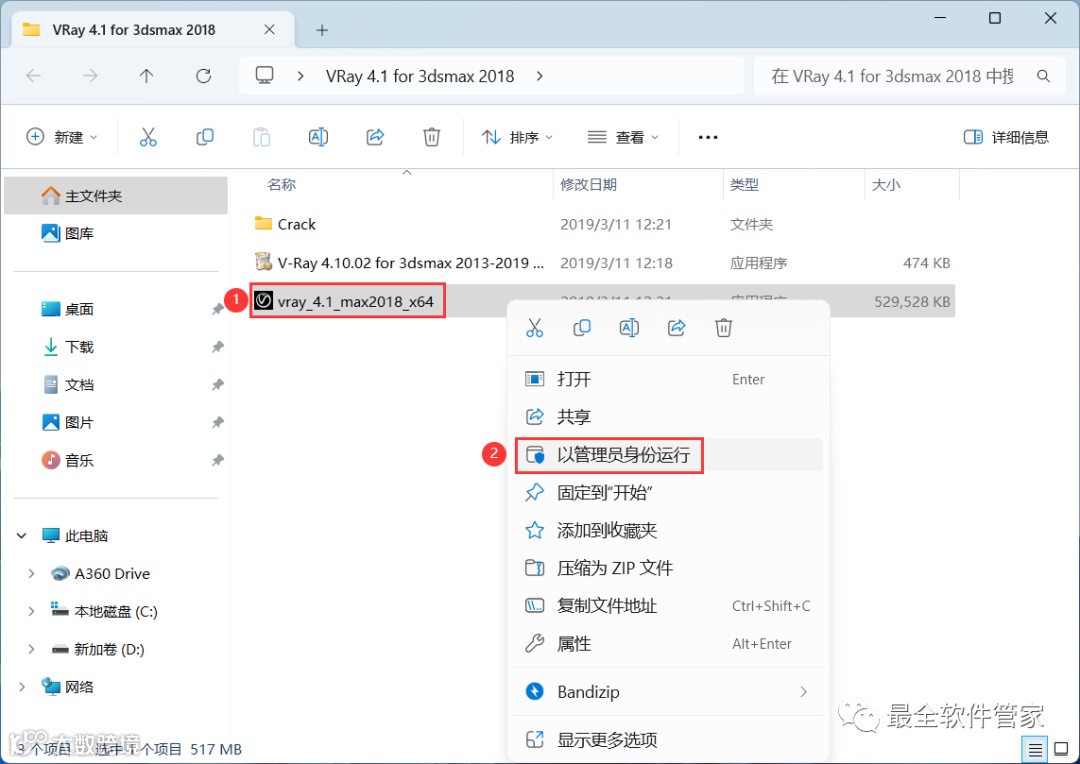Click the This PC monitor icon in the address bar
The width and height of the screenshot is (1080, 764).
(264, 75)
